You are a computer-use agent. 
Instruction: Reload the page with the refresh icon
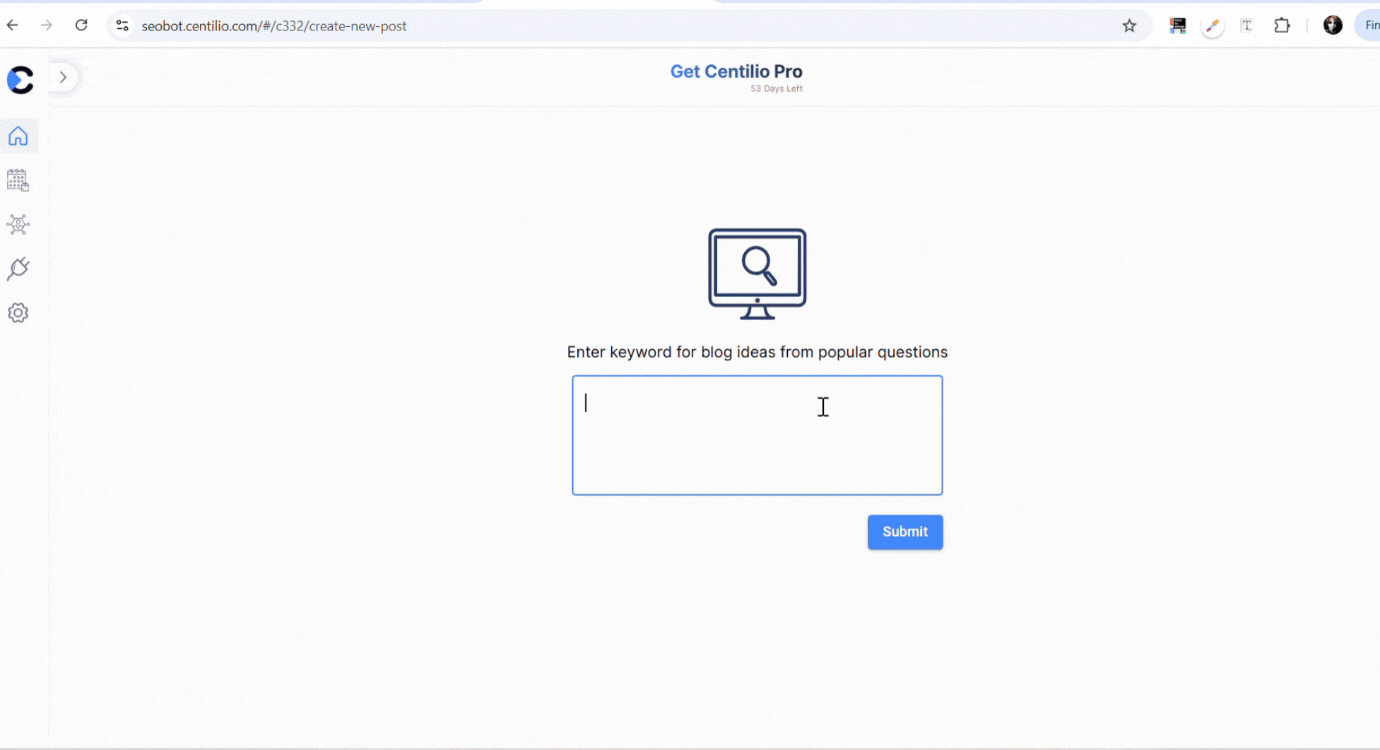pyautogui.click(x=81, y=25)
